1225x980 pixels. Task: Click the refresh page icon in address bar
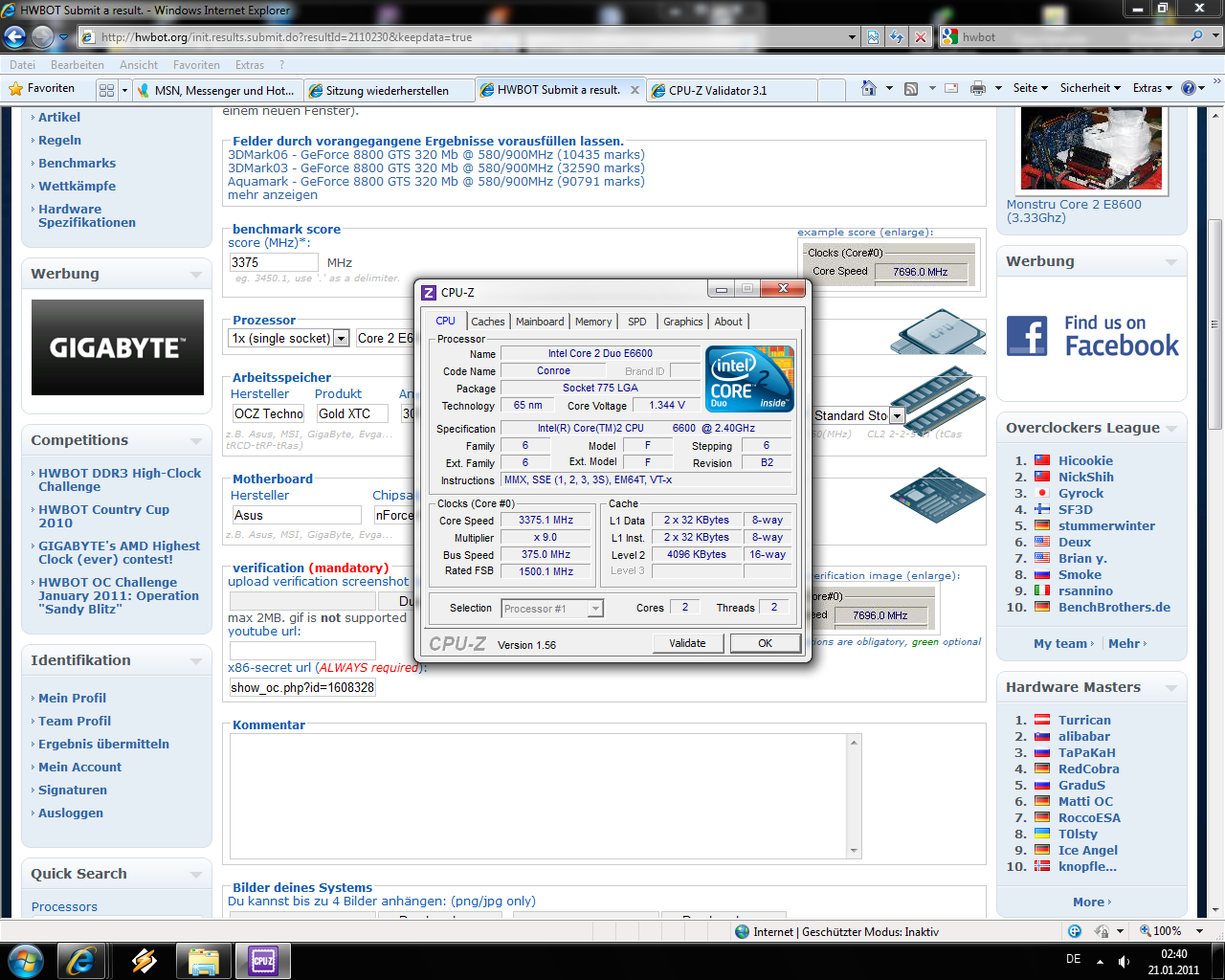897,37
